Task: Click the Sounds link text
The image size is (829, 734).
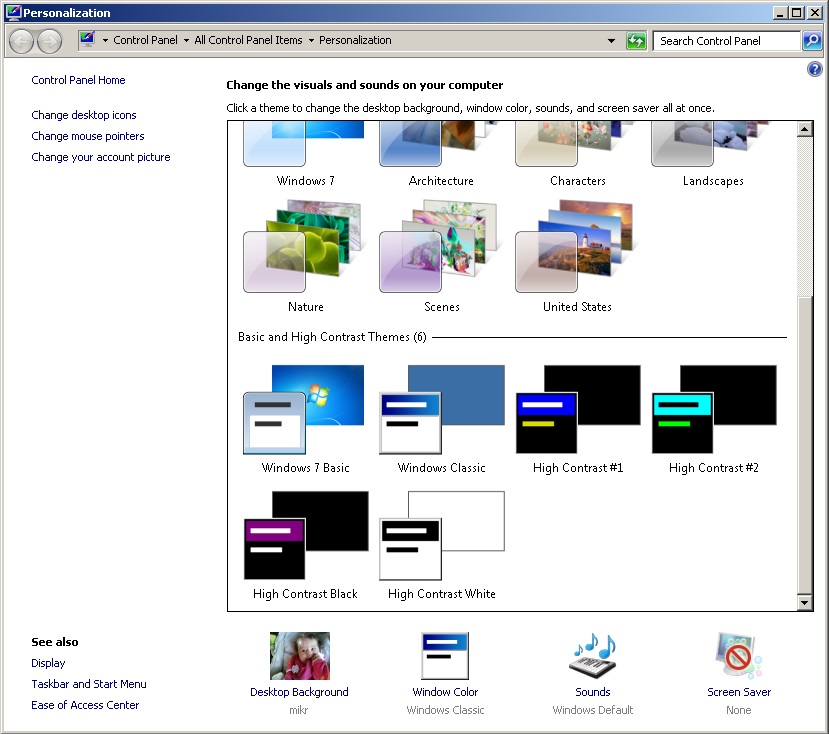Action: click(x=593, y=692)
